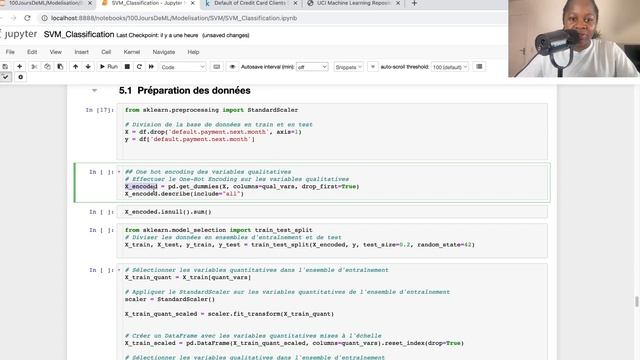Toggle the eye icon in toolbar
The width and height of the screenshot is (640, 360).
[232, 67]
